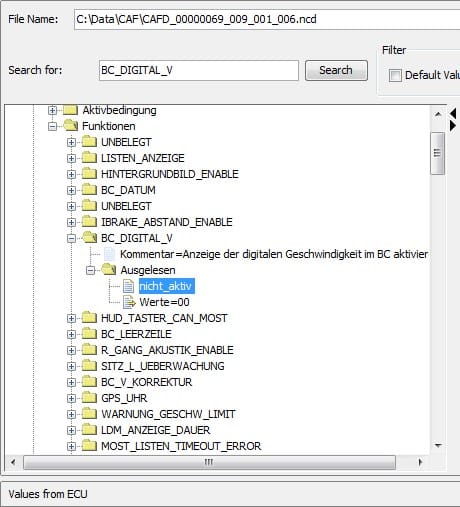
Task: Click the Kommentar document icon
Action: point(109,254)
